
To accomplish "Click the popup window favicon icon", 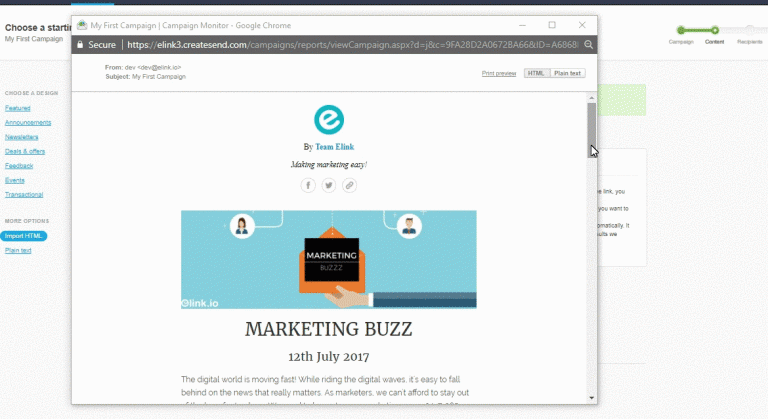I will 82,25.
